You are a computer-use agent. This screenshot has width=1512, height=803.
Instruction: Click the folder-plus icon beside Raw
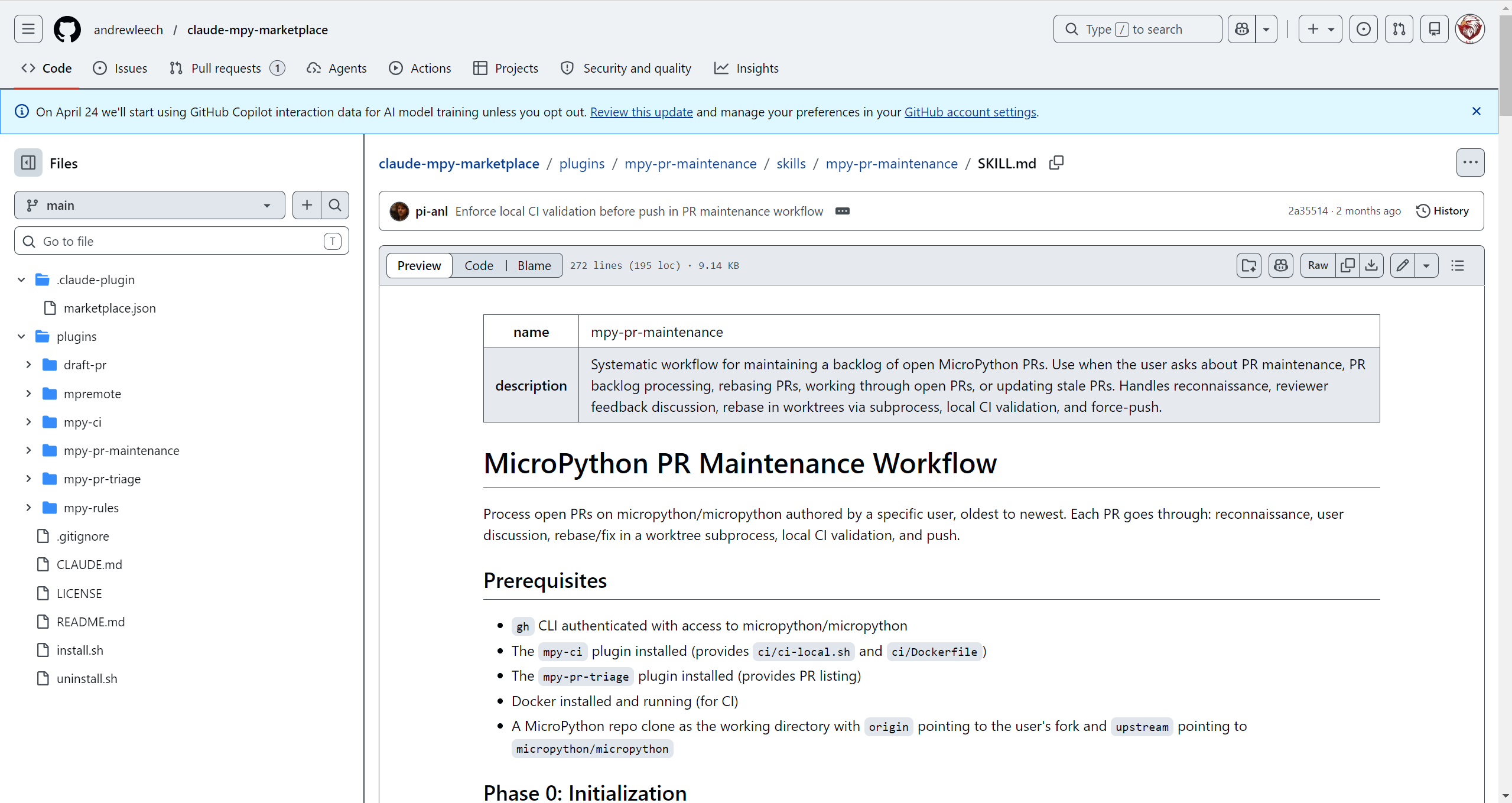[1249, 265]
